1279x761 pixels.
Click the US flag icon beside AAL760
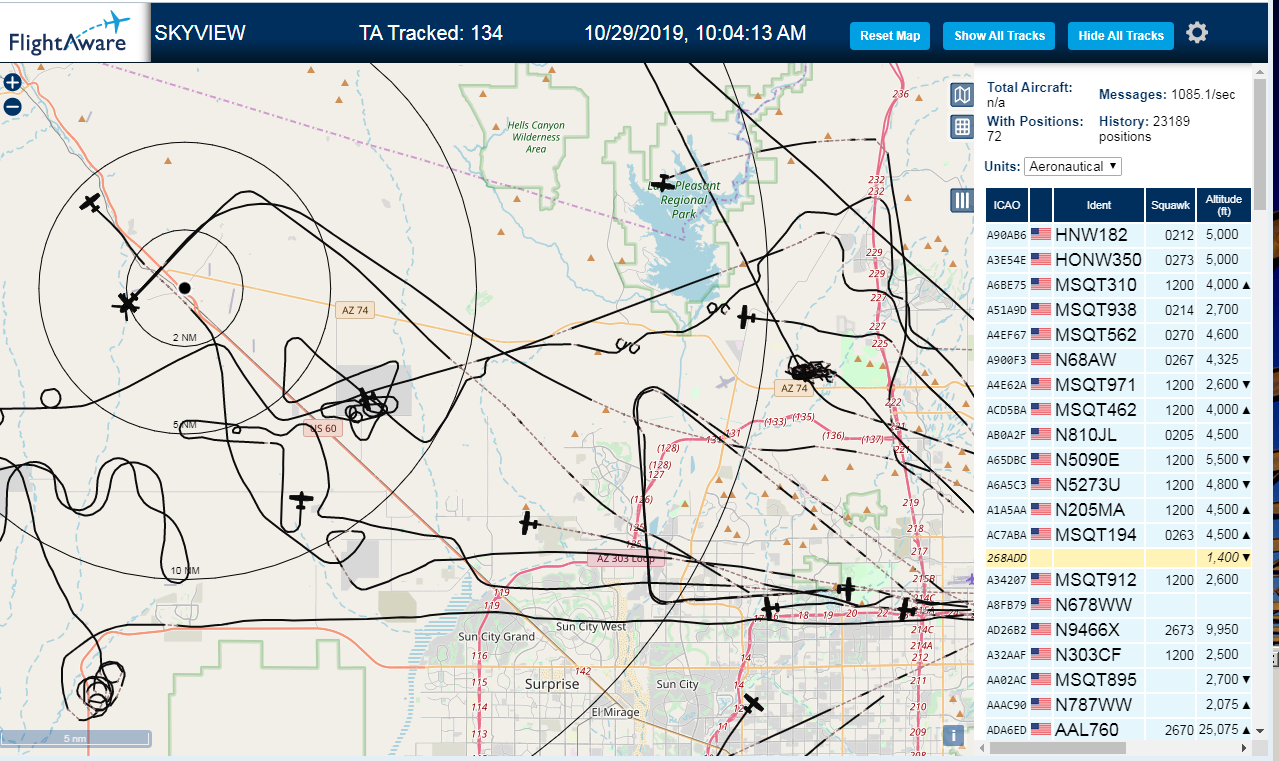(x=1041, y=730)
